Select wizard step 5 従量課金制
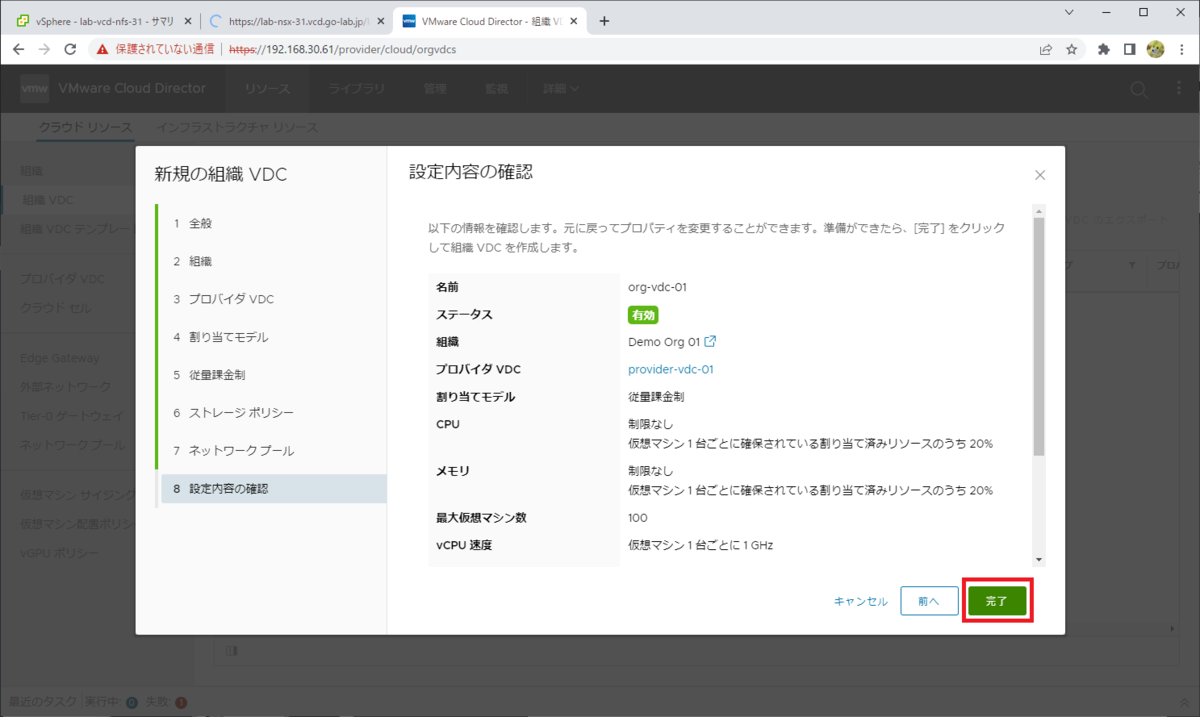Viewport: 1200px width, 717px height. click(x=272, y=375)
